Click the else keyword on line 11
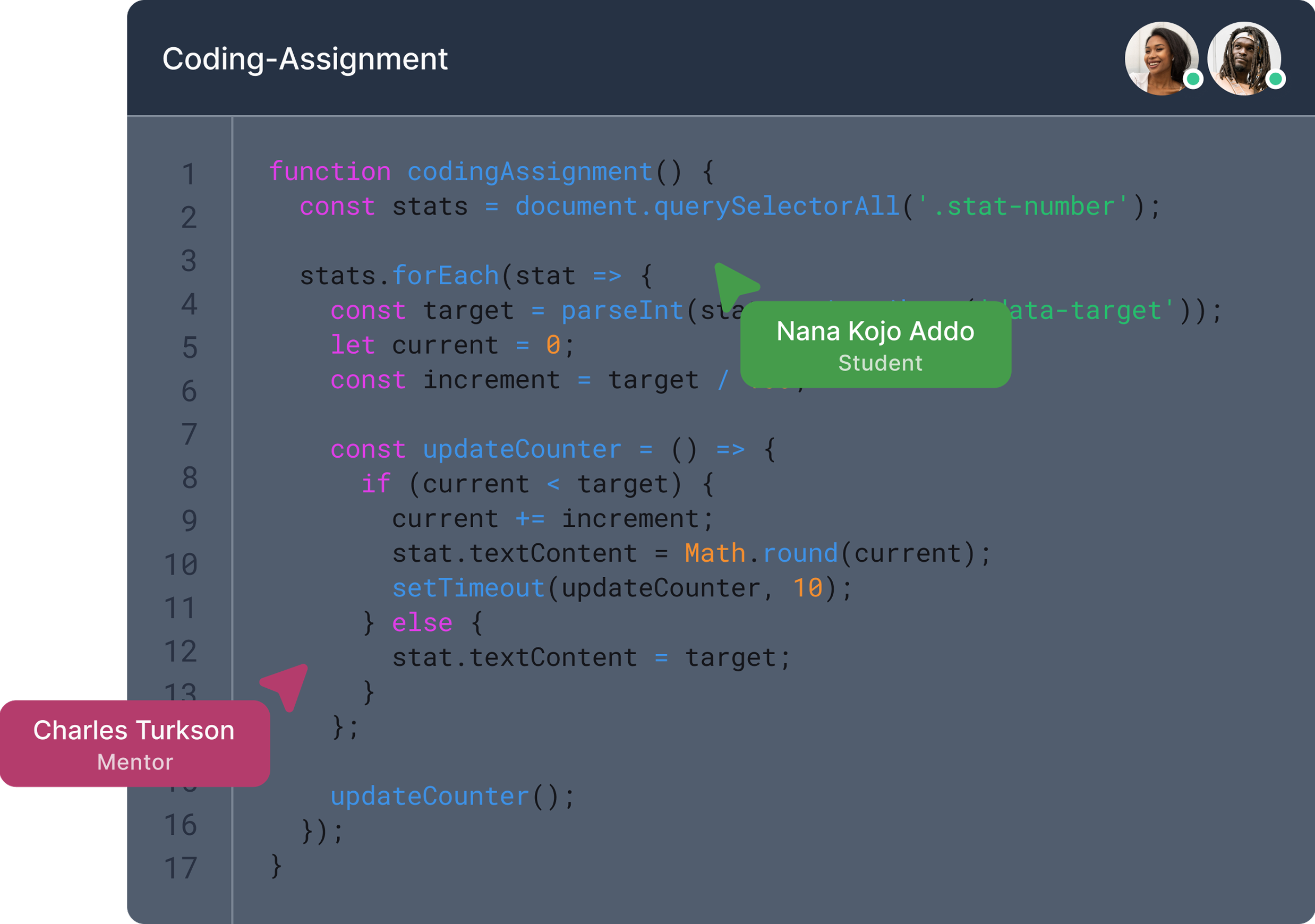The width and height of the screenshot is (1315, 924). click(422, 622)
